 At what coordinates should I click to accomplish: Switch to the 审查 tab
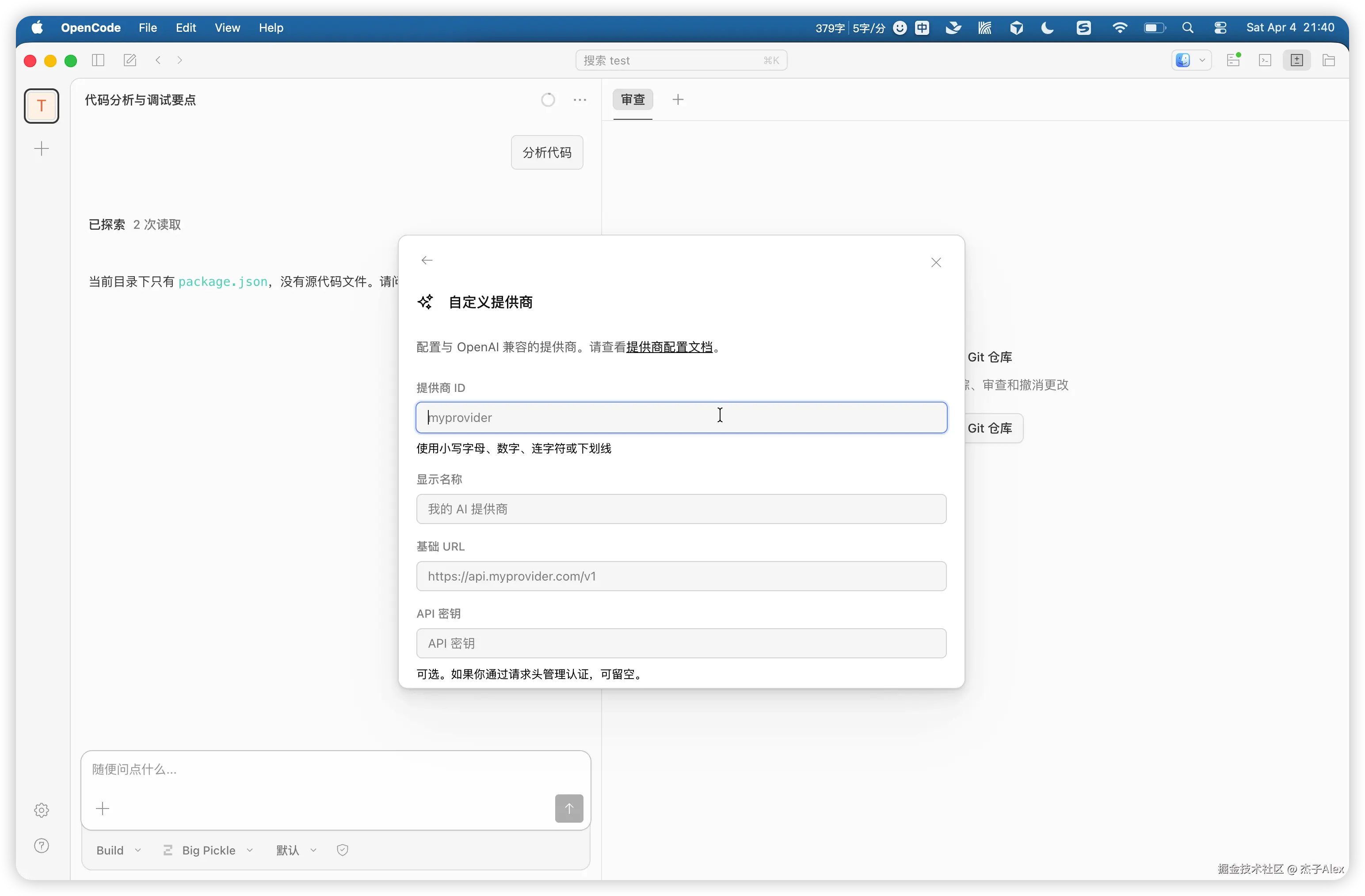coord(633,100)
